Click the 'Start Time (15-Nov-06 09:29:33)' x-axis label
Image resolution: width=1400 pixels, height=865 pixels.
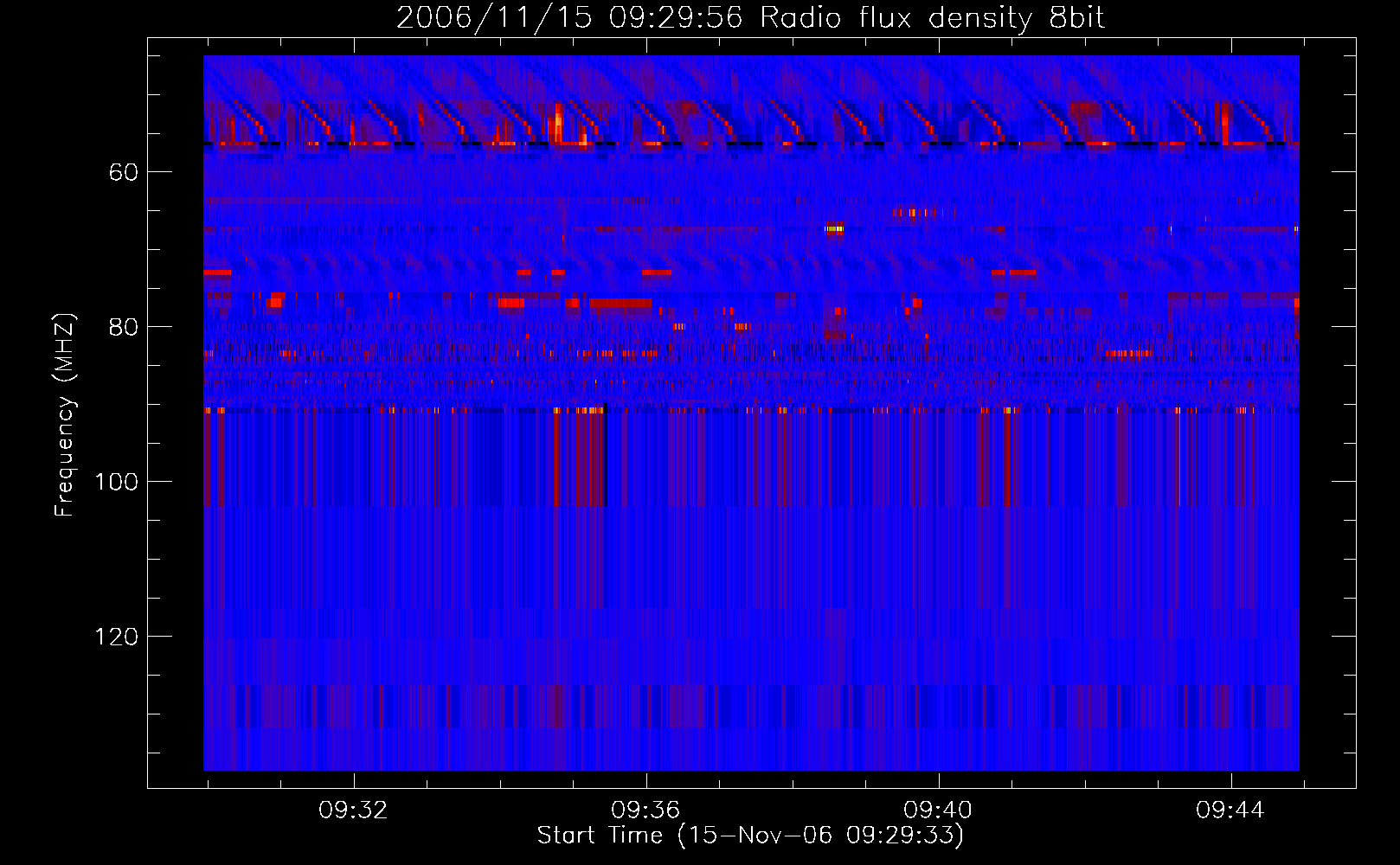[750, 836]
